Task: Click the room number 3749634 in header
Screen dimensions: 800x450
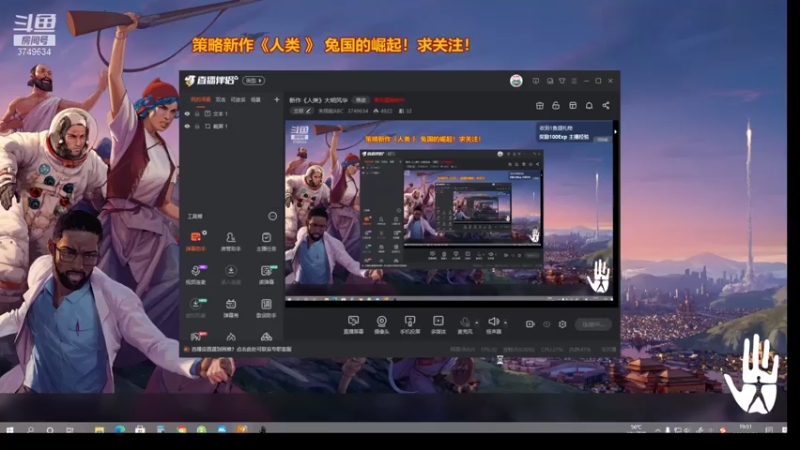Action: [x=358, y=111]
